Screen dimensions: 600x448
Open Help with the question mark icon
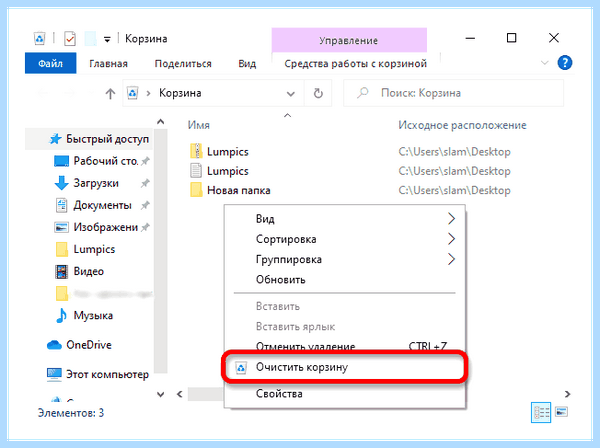(x=565, y=63)
